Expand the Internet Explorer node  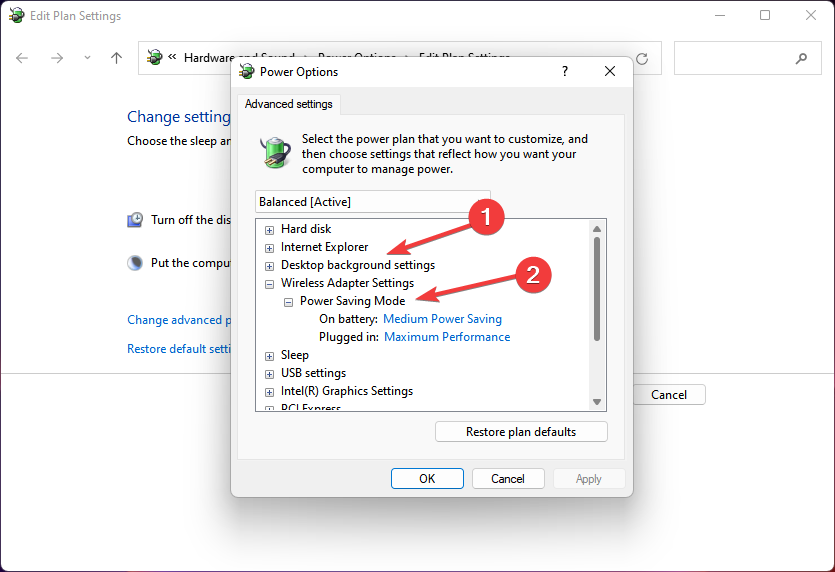(x=269, y=248)
